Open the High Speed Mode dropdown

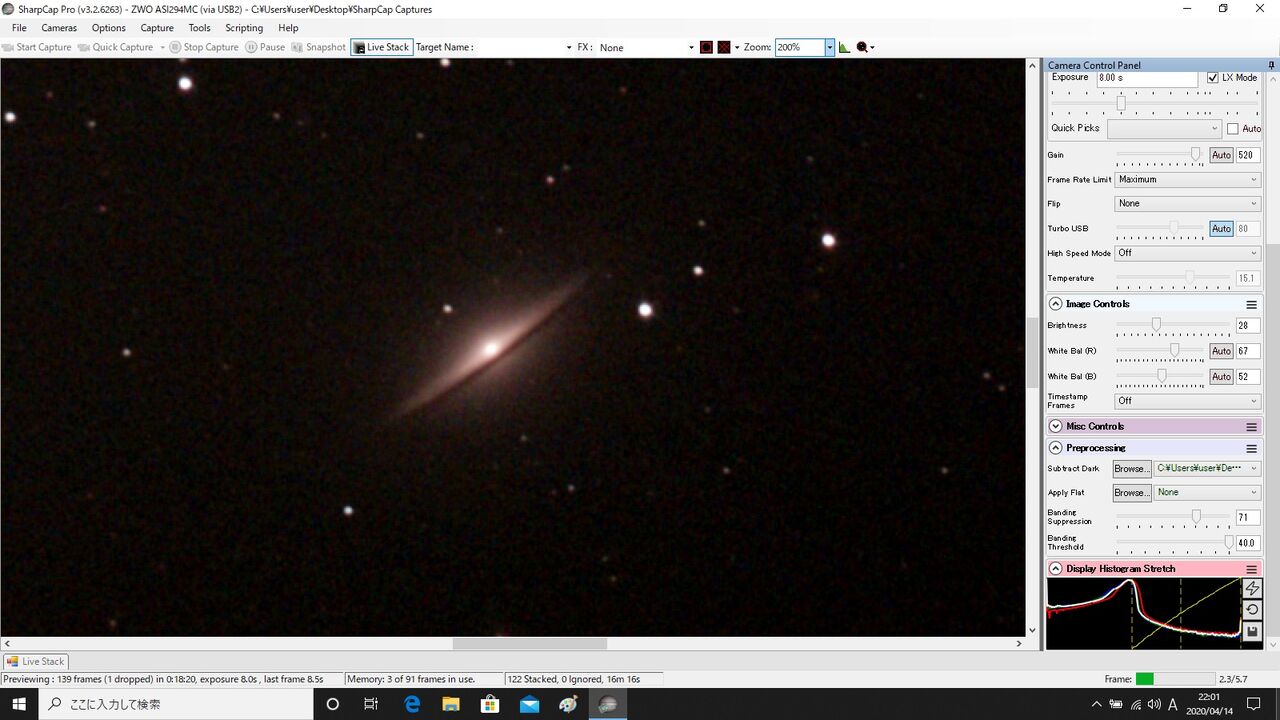1188,254
